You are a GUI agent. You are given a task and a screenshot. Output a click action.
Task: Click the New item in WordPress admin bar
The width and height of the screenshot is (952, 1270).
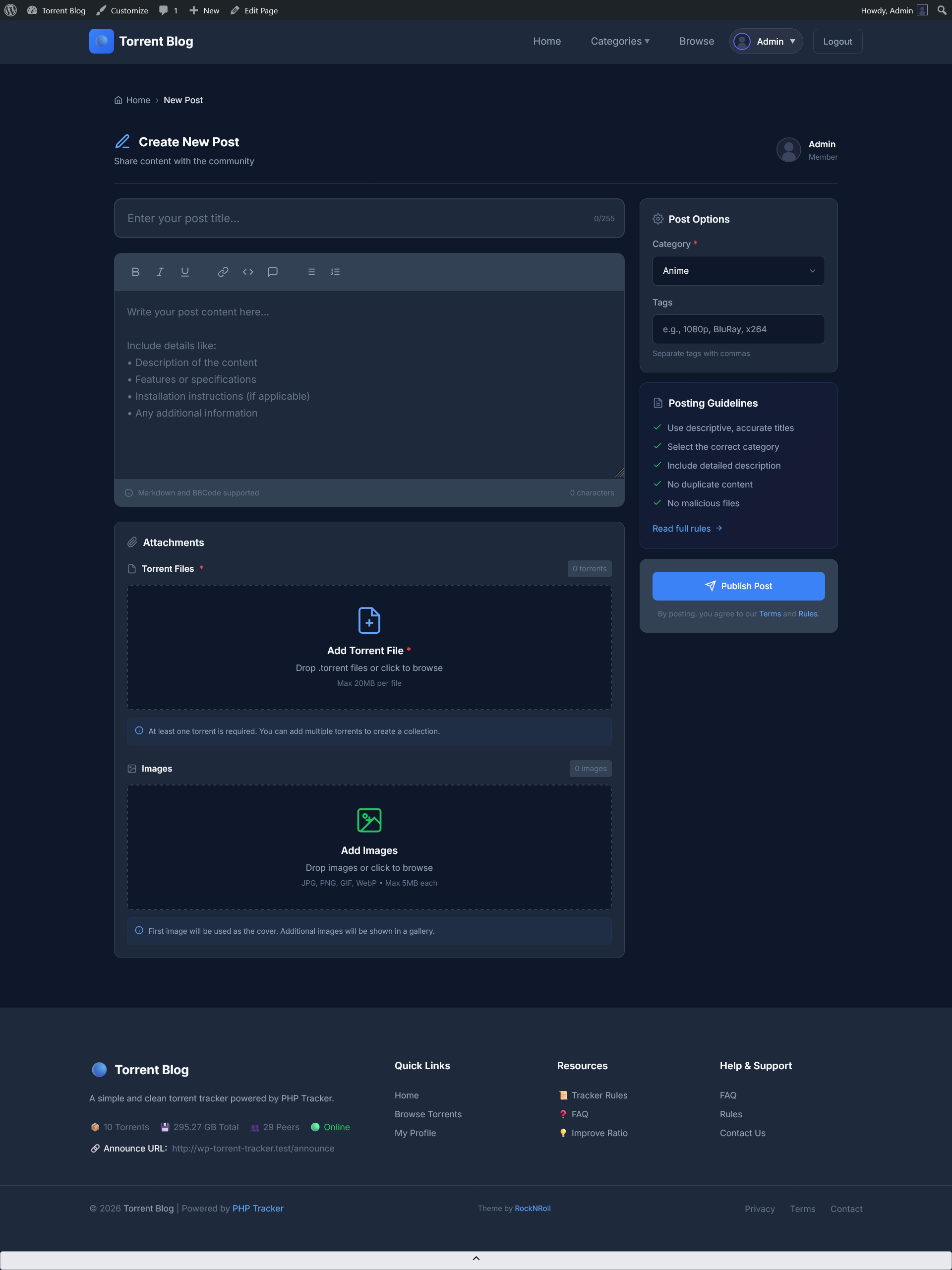[204, 10]
